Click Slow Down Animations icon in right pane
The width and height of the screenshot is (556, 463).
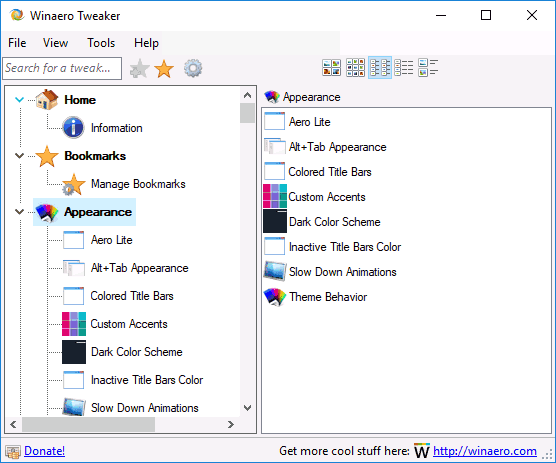[275, 271]
